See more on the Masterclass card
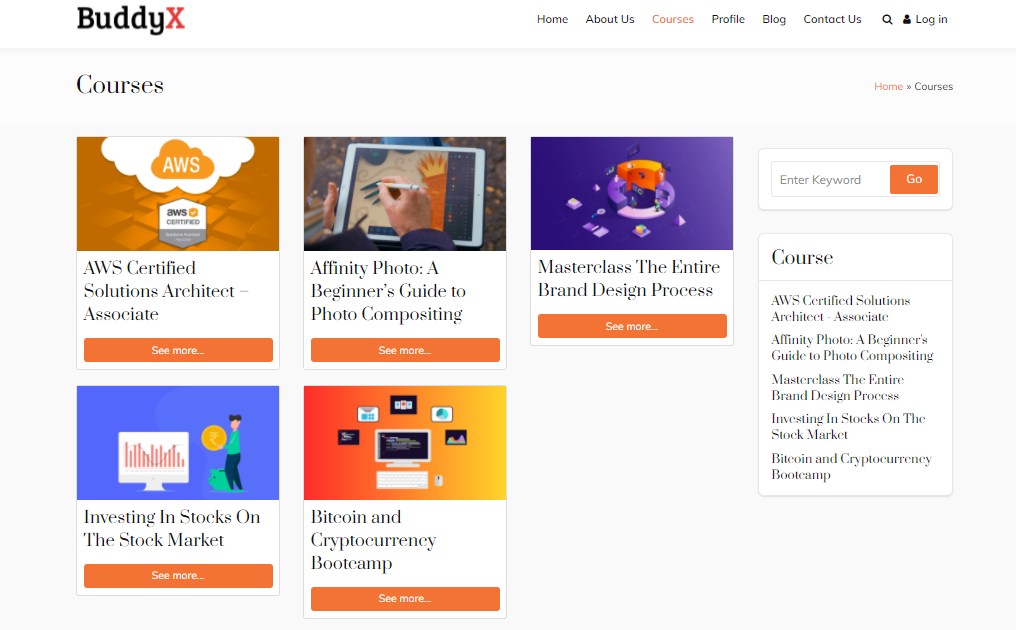1016x630 pixels. tap(632, 326)
